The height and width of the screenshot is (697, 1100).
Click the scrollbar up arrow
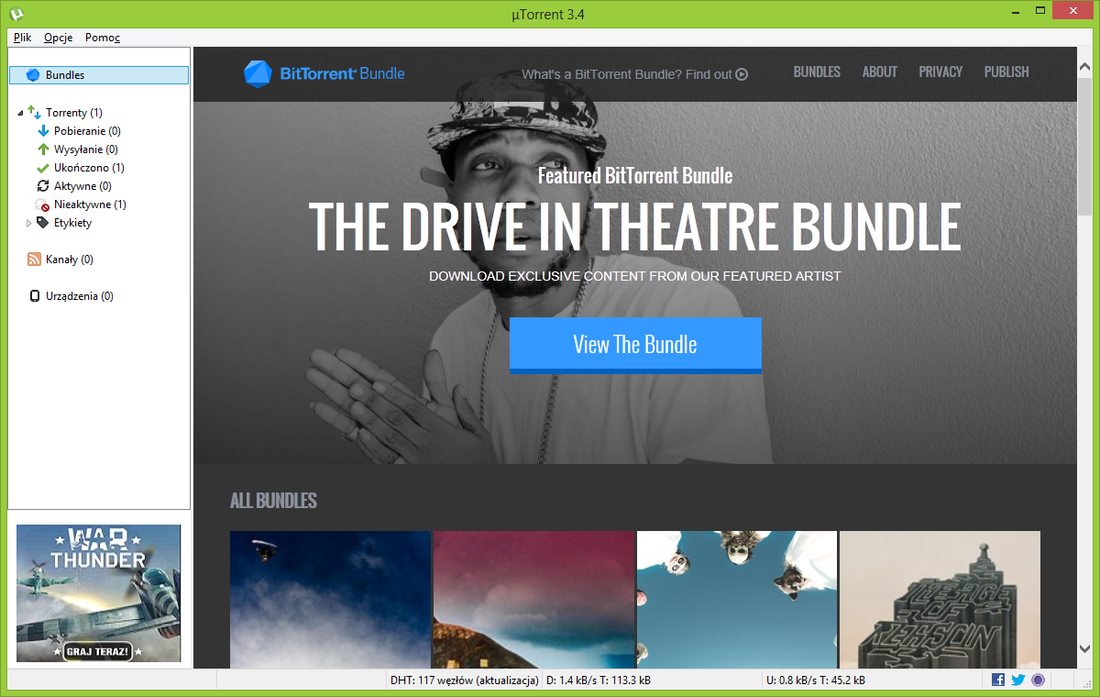pyautogui.click(x=1085, y=67)
